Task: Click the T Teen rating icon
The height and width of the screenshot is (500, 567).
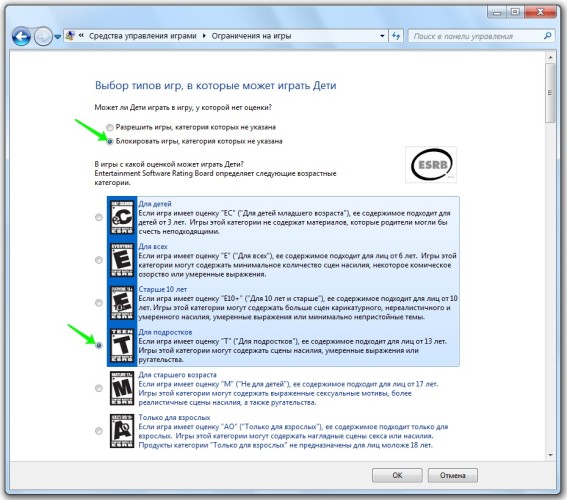Action: pos(122,346)
